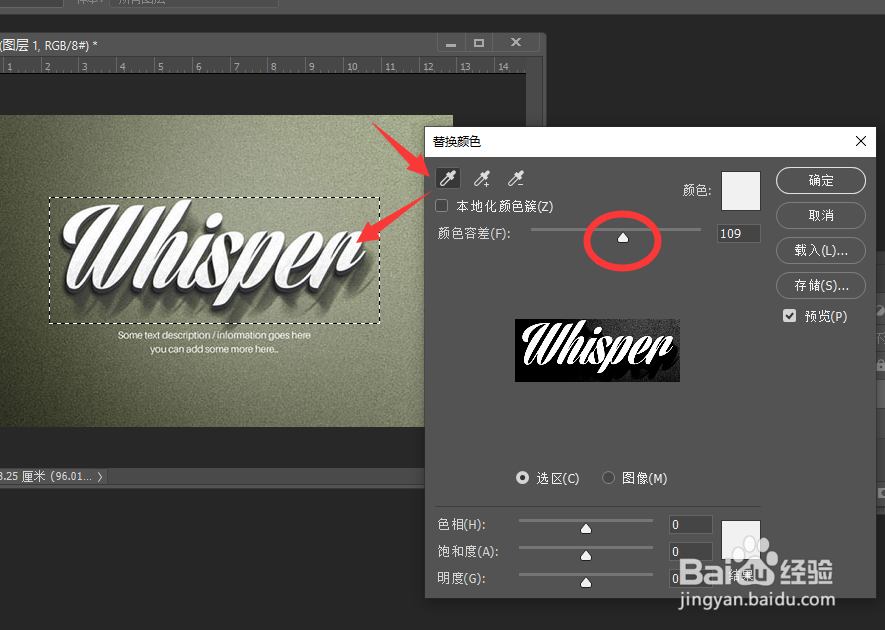Click the 颜色容差(F) slider handle
Image resolution: width=885 pixels, height=630 pixels.
pyautogui.click(x=622, y=236)
